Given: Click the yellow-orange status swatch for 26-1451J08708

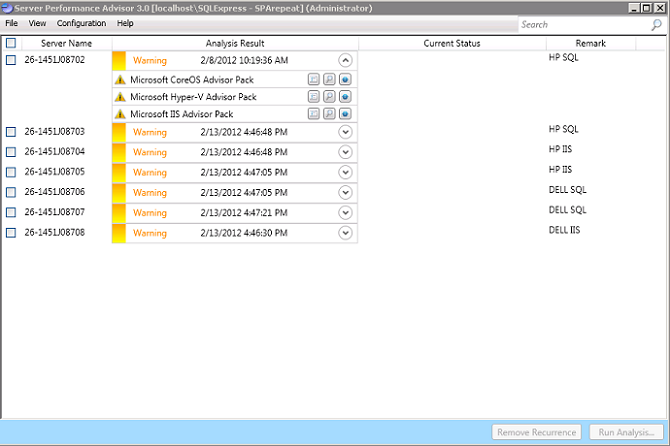Looking at the screenshot, I should point(119,233).
